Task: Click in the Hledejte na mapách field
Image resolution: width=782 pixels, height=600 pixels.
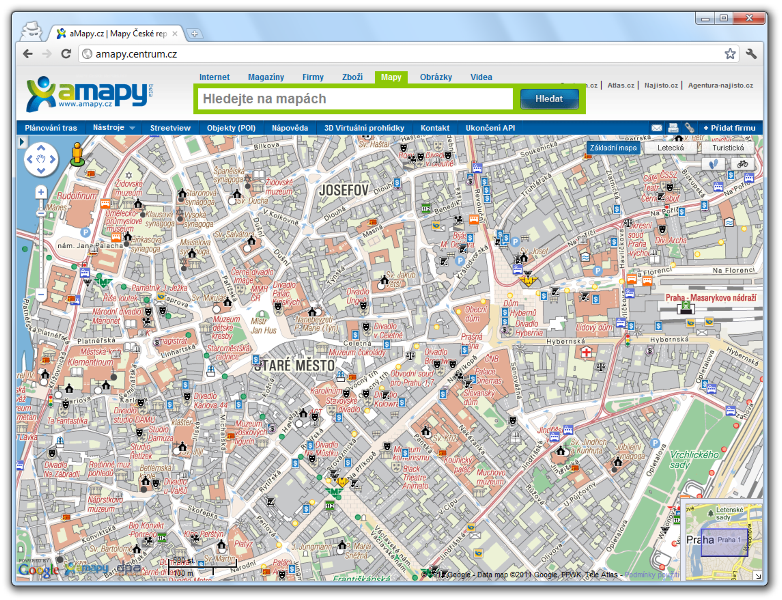Action: coord(355,99)
